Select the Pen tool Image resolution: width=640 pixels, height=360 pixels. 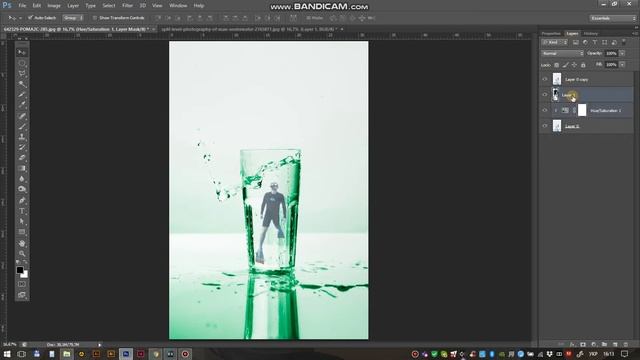click(x=22, y=200)
